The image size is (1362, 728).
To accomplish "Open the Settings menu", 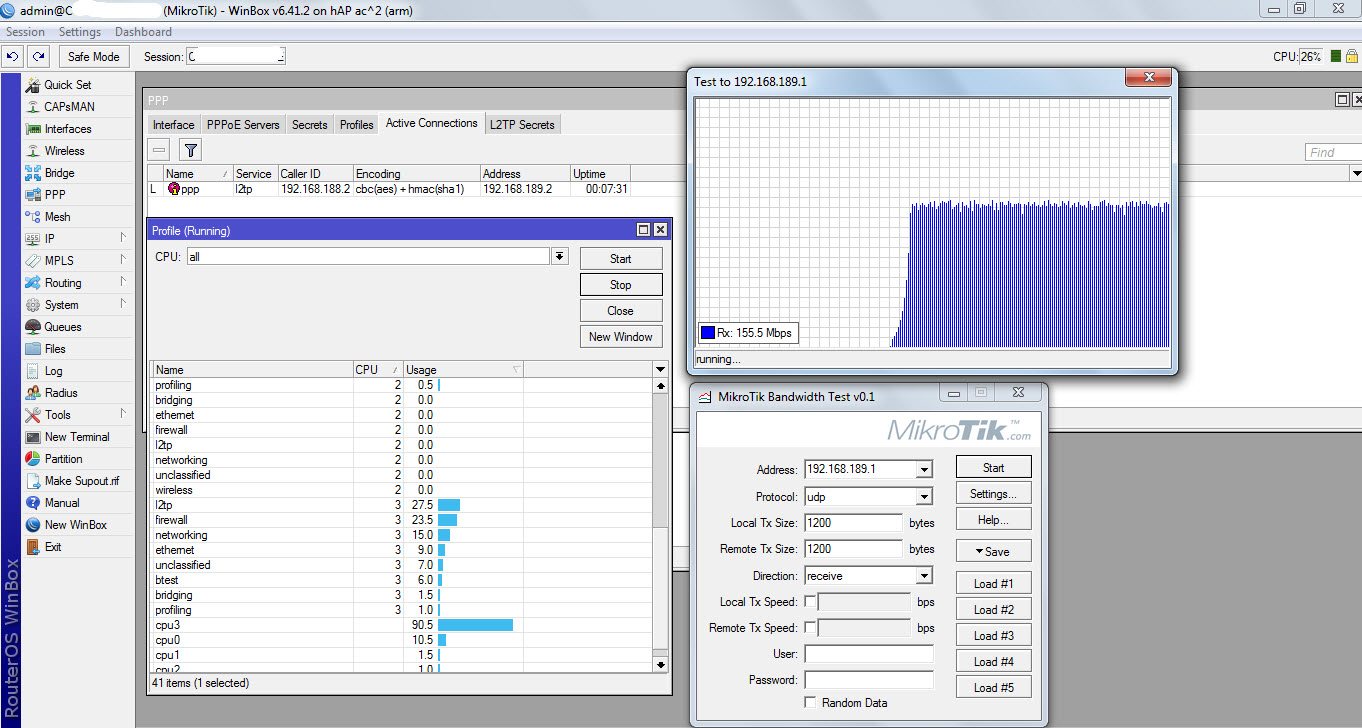I will [80, 32].
